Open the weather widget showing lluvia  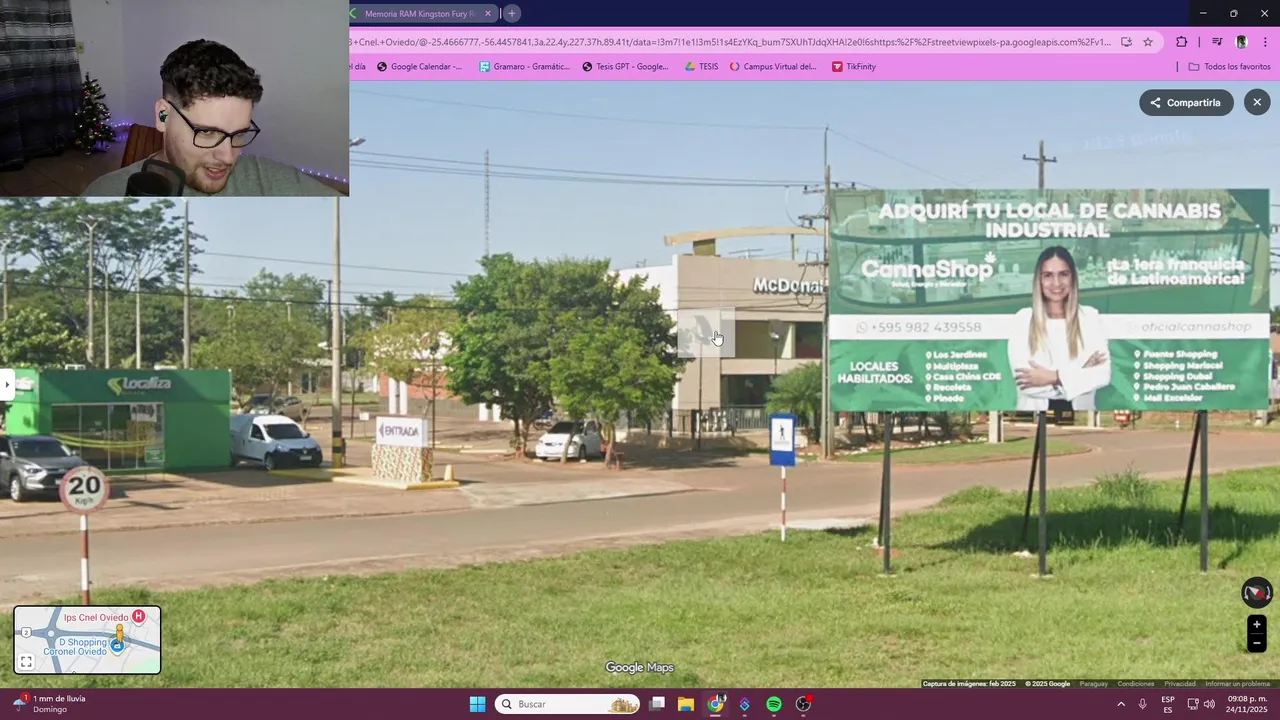tap(50, 704)
